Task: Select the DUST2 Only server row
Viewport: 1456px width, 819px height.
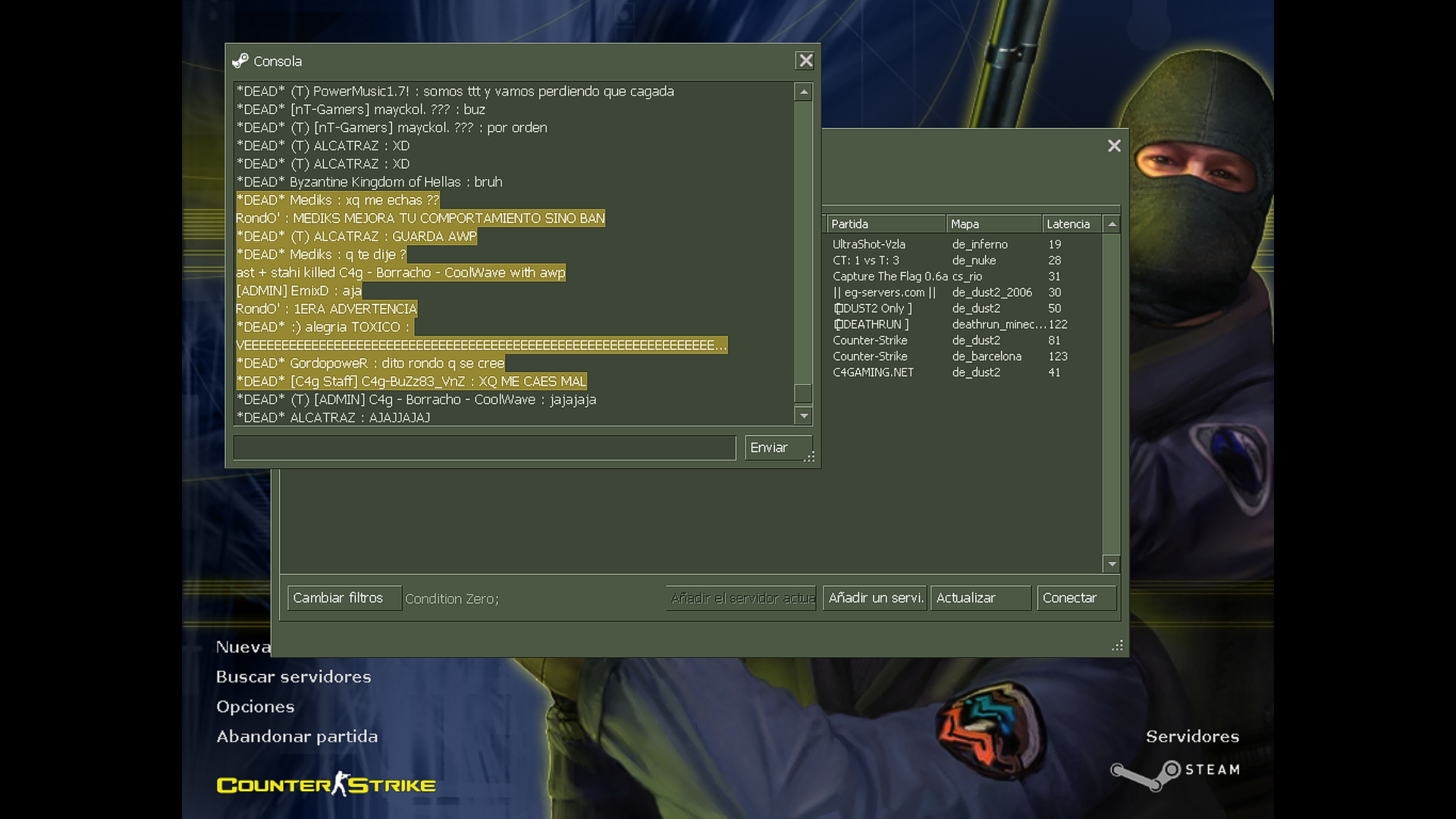Action: point(963,308)
